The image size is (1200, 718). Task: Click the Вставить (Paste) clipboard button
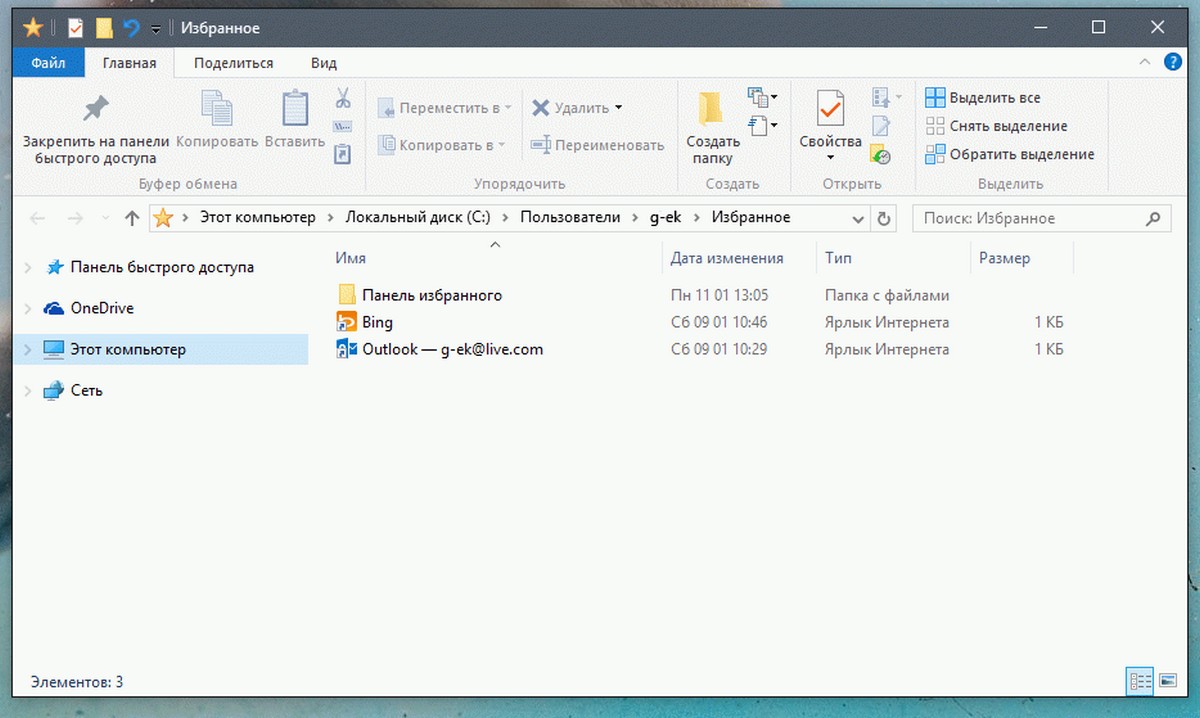coord(295,120)
